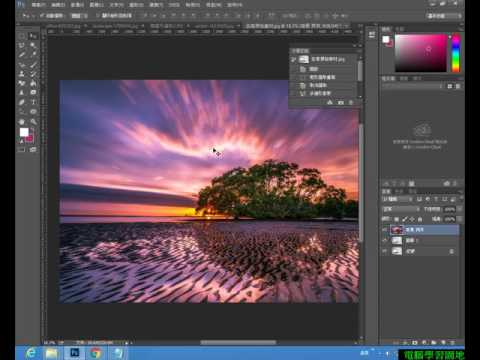Select the last history state row

click(322, 94)
